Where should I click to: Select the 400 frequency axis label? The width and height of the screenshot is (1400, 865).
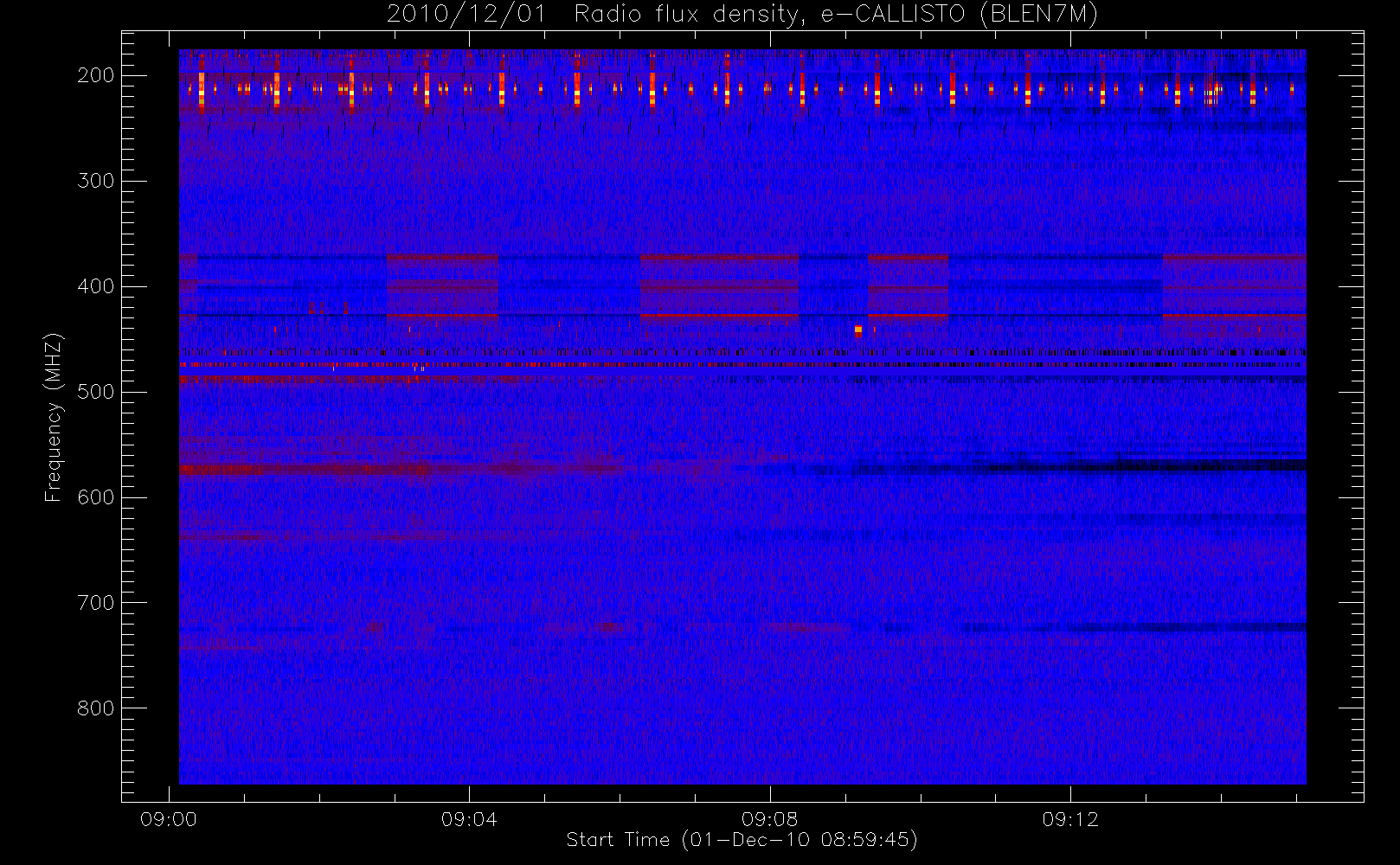point(95,286)
